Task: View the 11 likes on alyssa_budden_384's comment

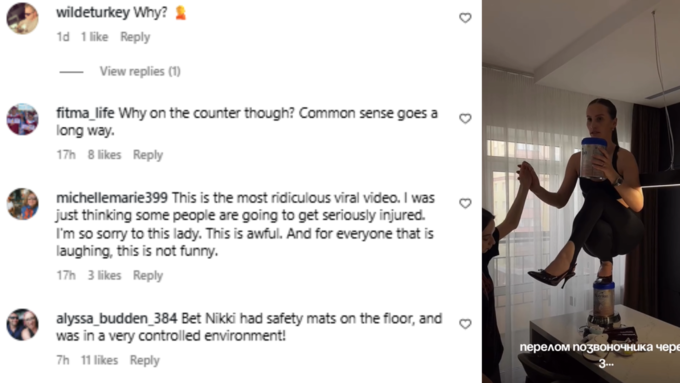Action: pos(99,360)
